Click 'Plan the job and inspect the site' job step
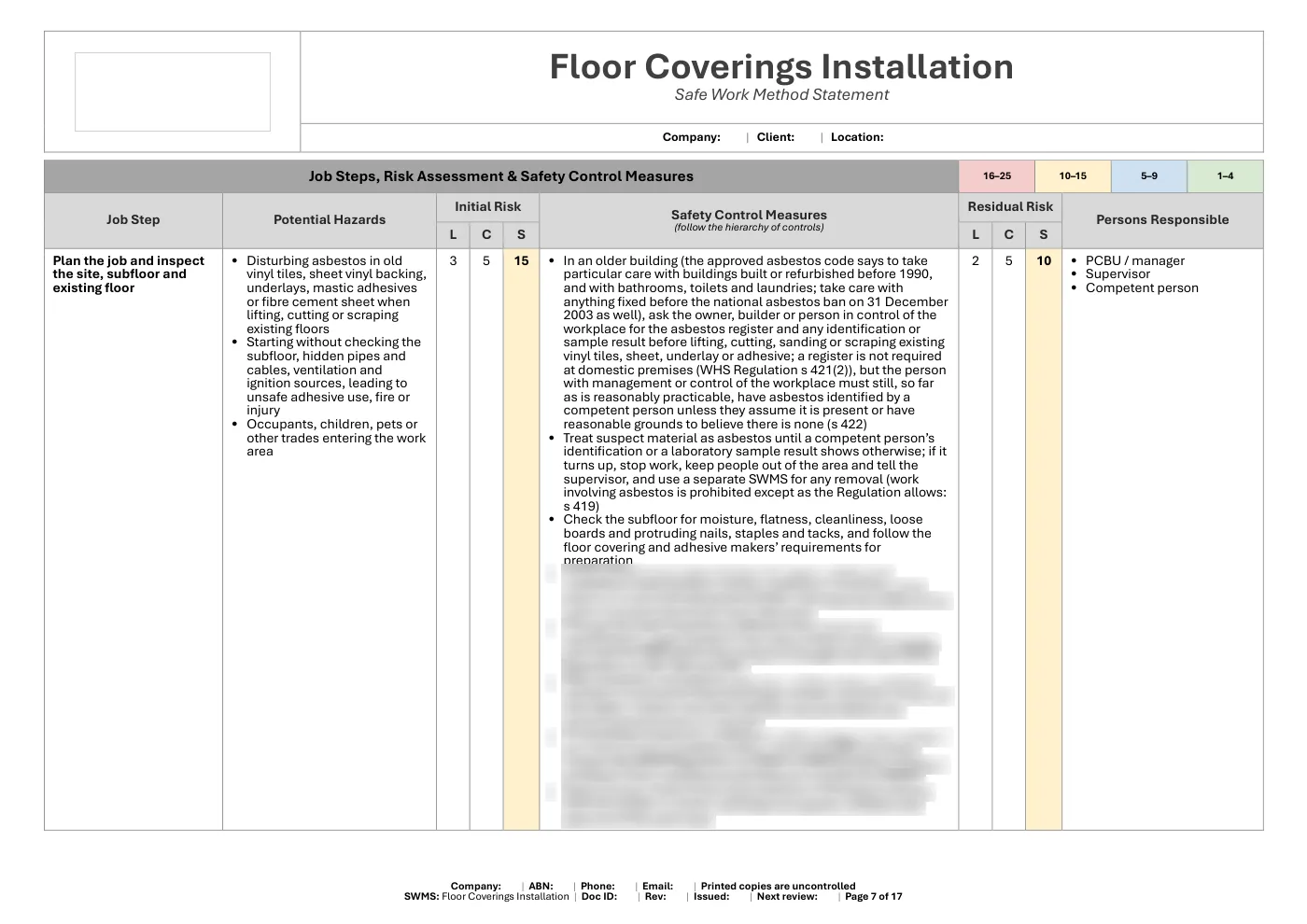 [129, 274]
